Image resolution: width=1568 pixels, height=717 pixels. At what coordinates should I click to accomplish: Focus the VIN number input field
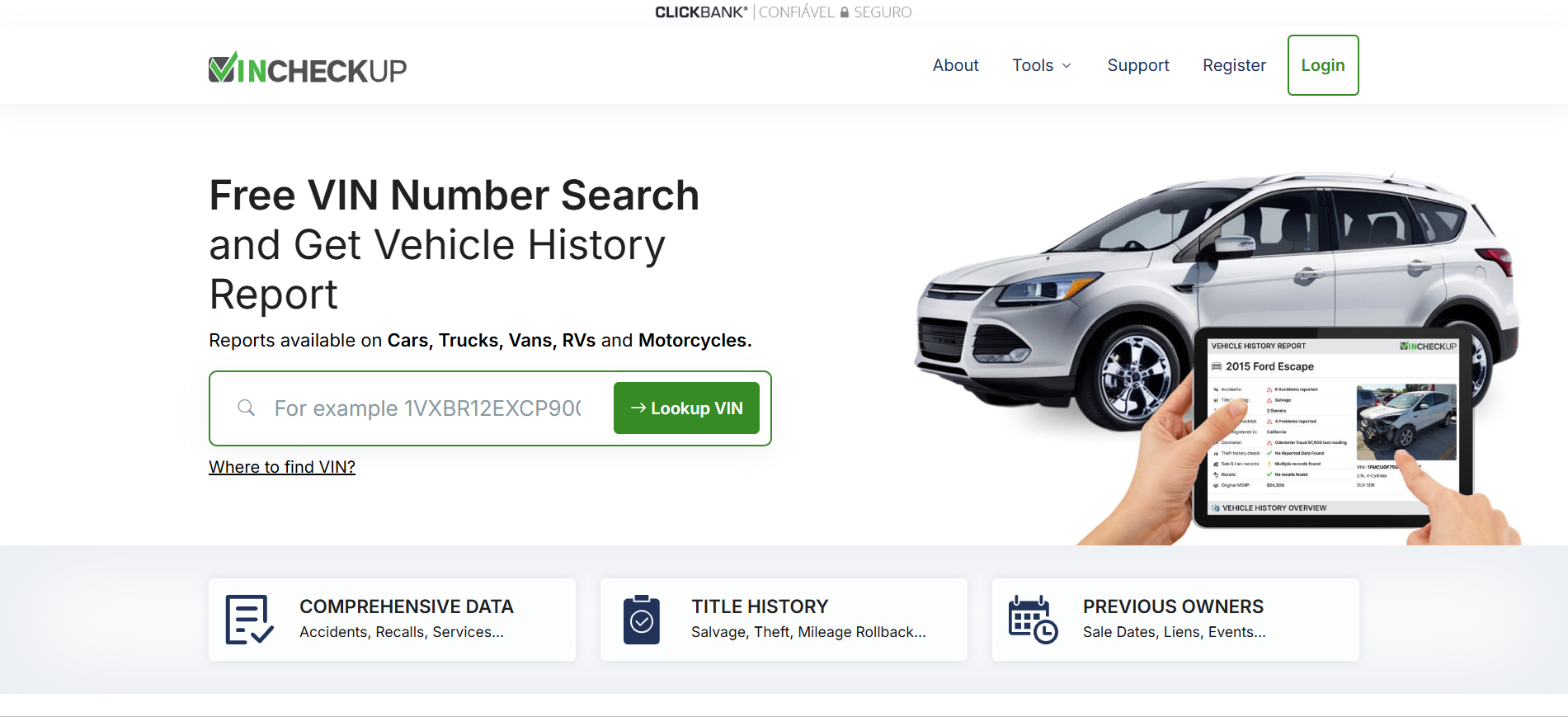(427, 408)
